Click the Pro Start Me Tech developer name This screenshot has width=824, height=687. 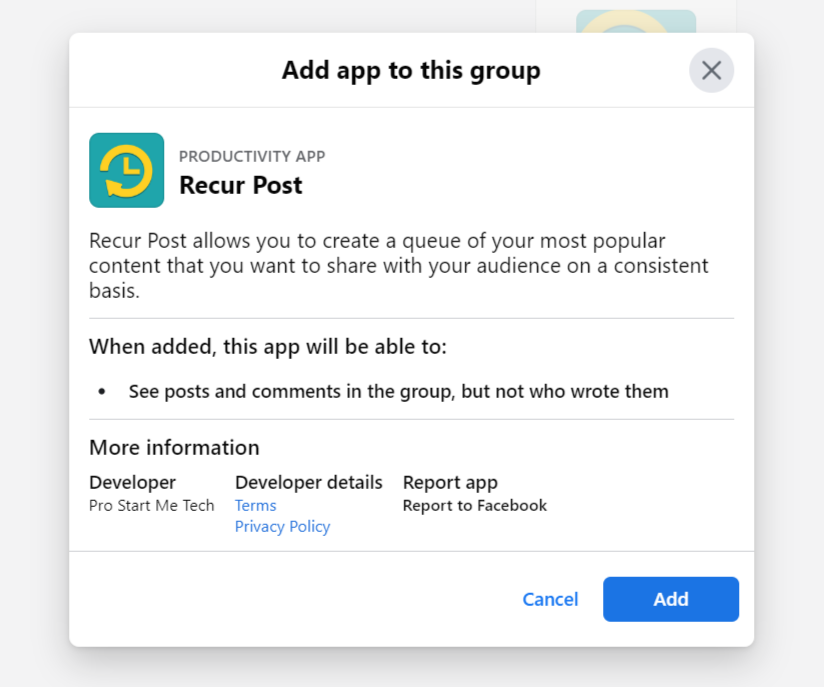pyautogui.click(x=151, y=505)
